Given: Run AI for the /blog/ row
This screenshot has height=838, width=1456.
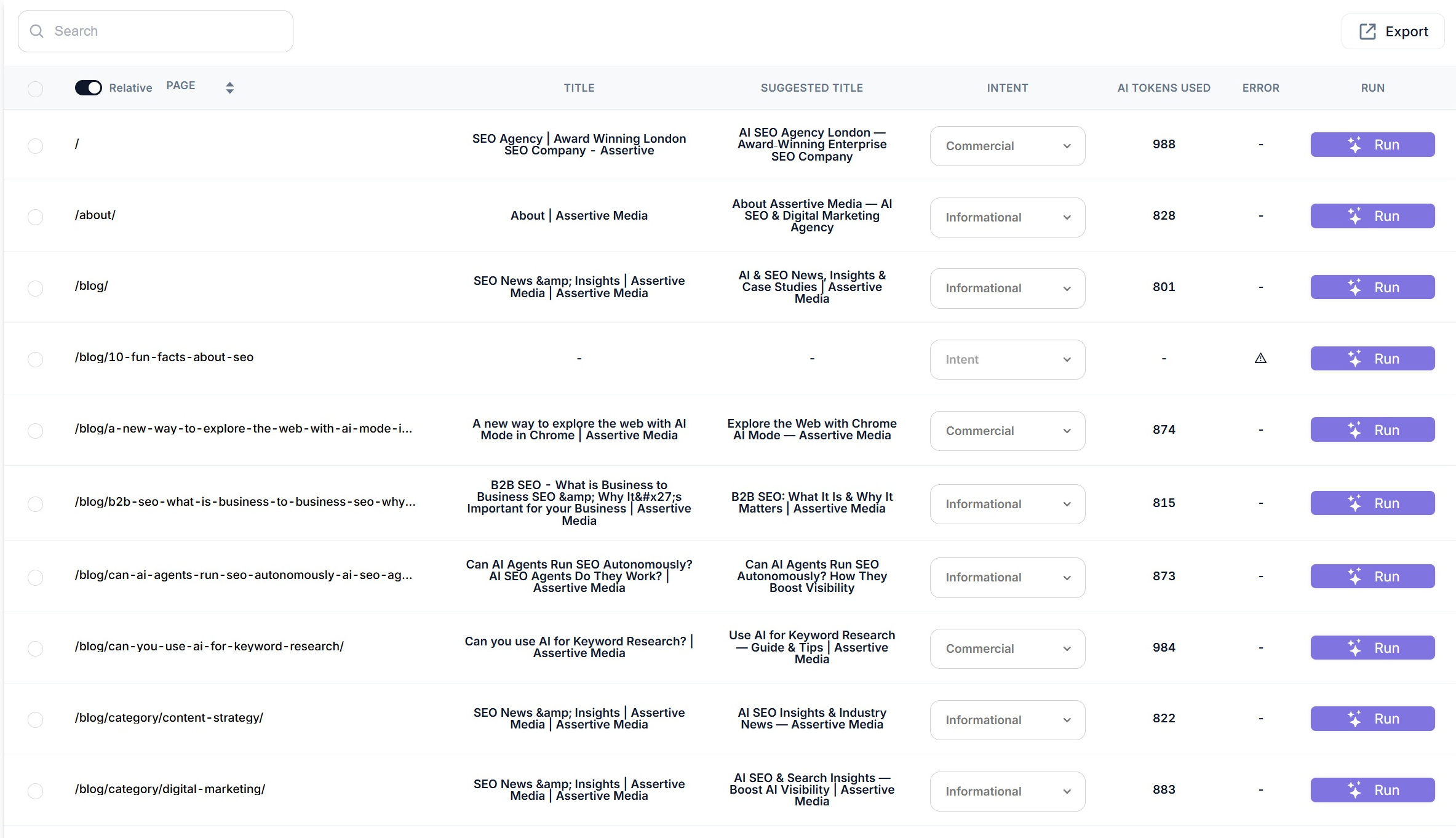Looking at the screenshot, I should 1372,287.
